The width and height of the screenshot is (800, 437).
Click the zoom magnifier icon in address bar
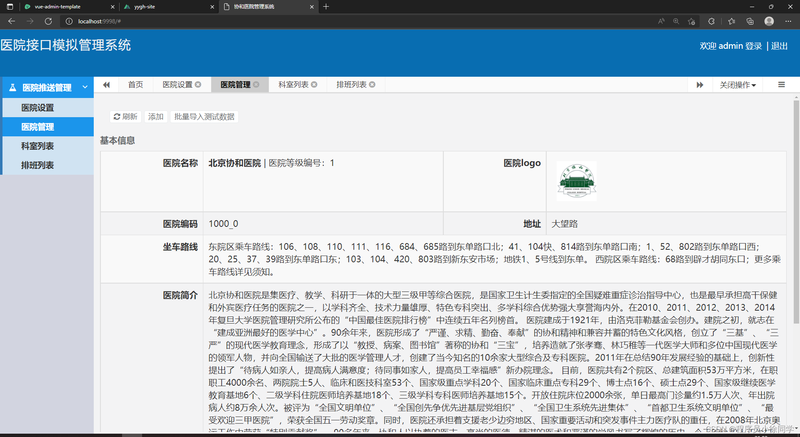[x=676, y=21]
